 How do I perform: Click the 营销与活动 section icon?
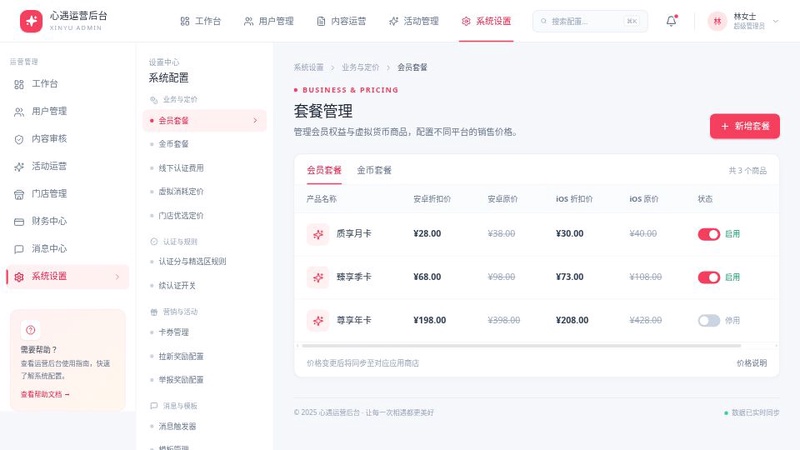point(154,312)
